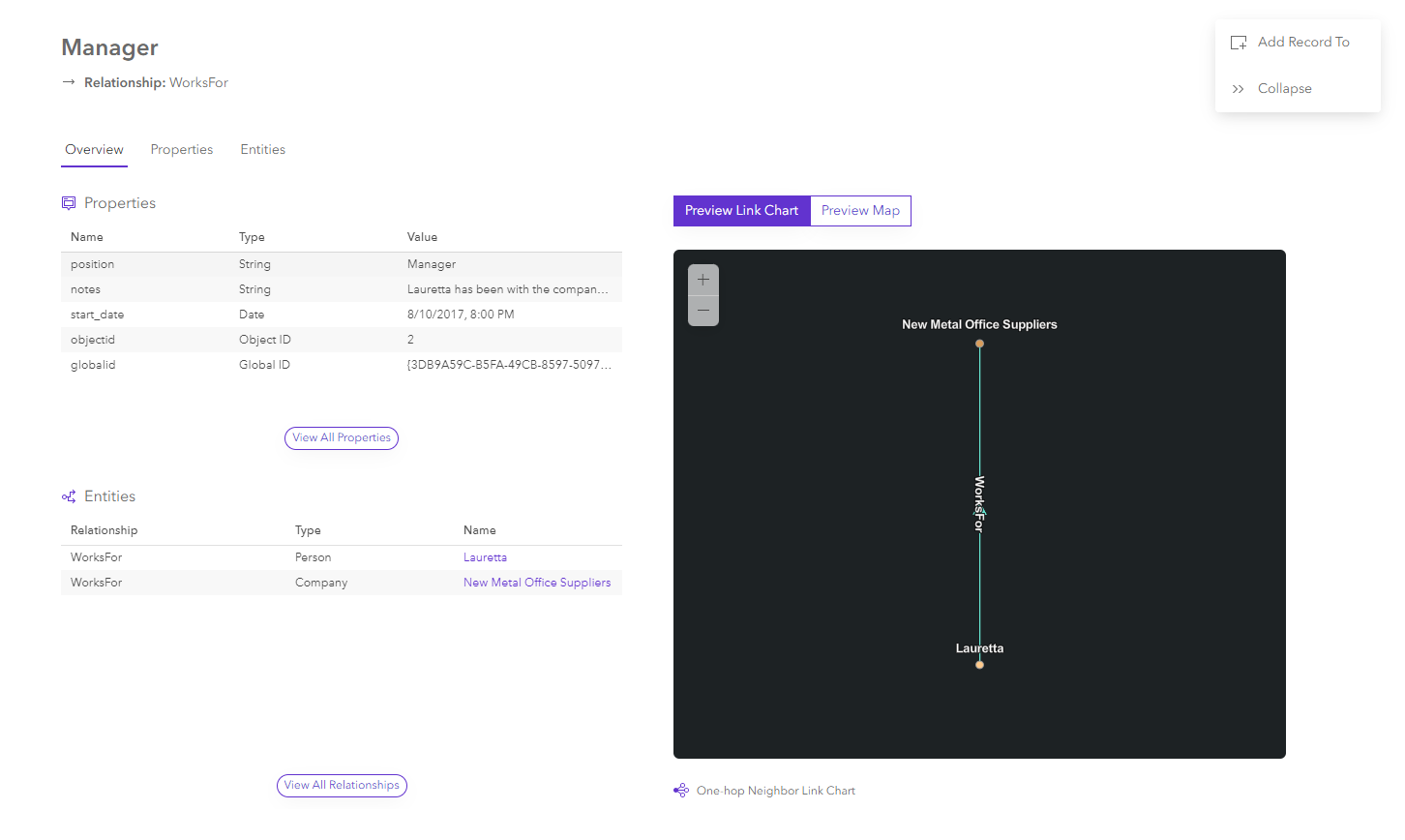Open the Entities tab

pyautogui.click(x=262, y=149)
